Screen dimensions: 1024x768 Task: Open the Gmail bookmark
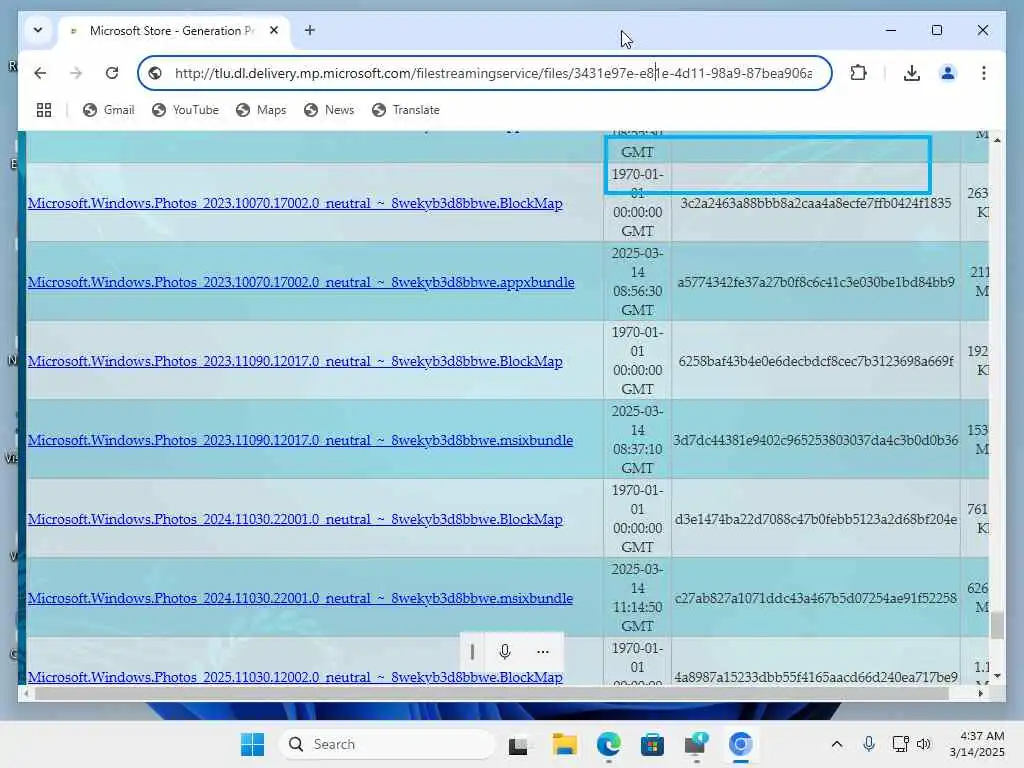pyautogui.click(x=108, y=110)
